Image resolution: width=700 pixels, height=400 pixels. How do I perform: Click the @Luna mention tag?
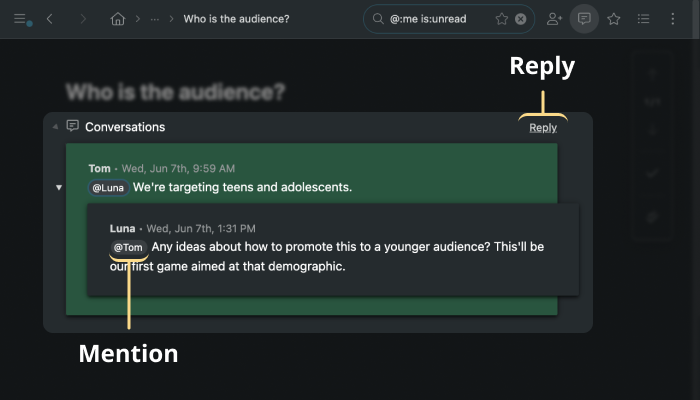tap(107, 187)
